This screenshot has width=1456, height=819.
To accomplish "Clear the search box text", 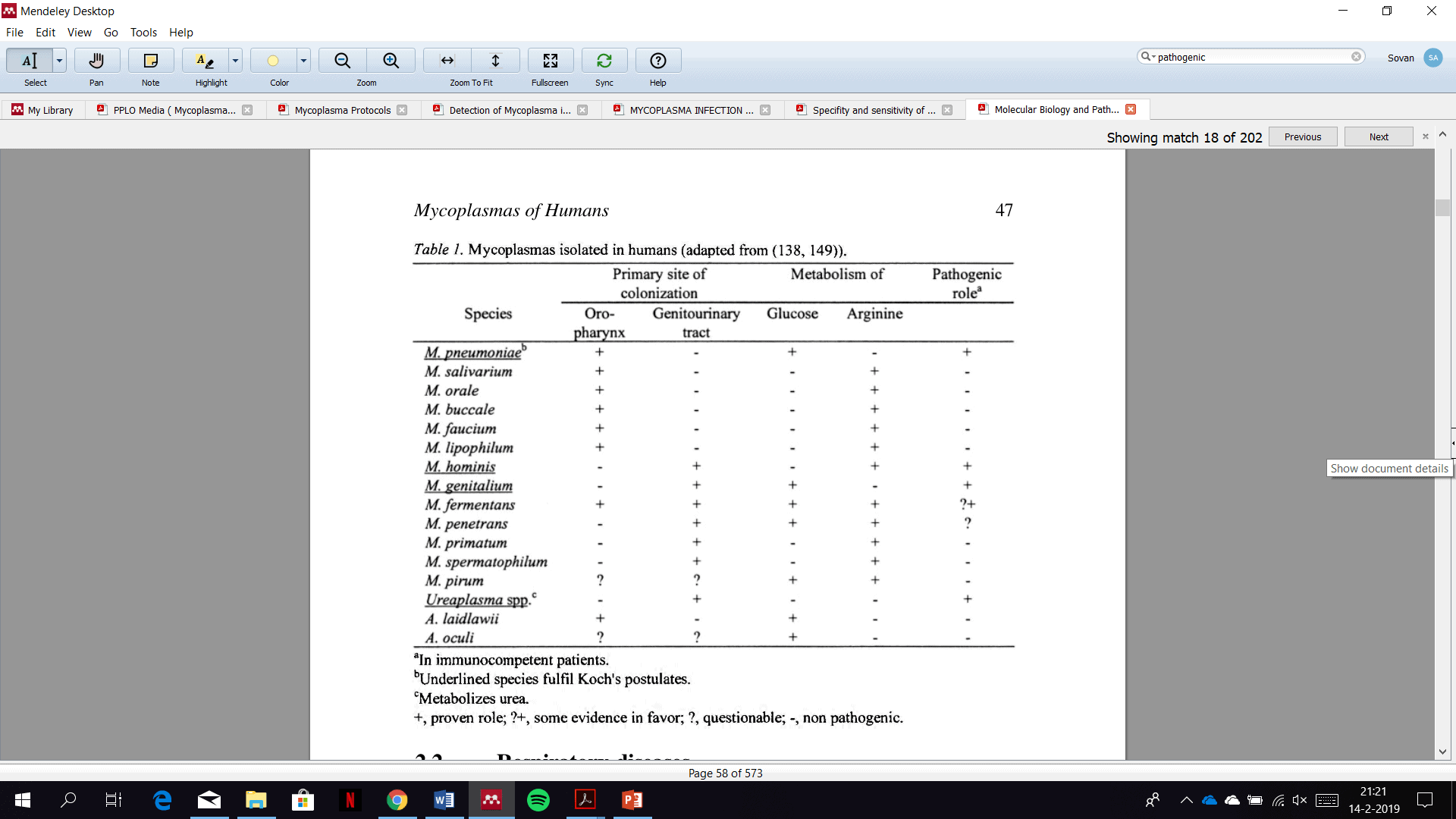I will (1356, 57).
